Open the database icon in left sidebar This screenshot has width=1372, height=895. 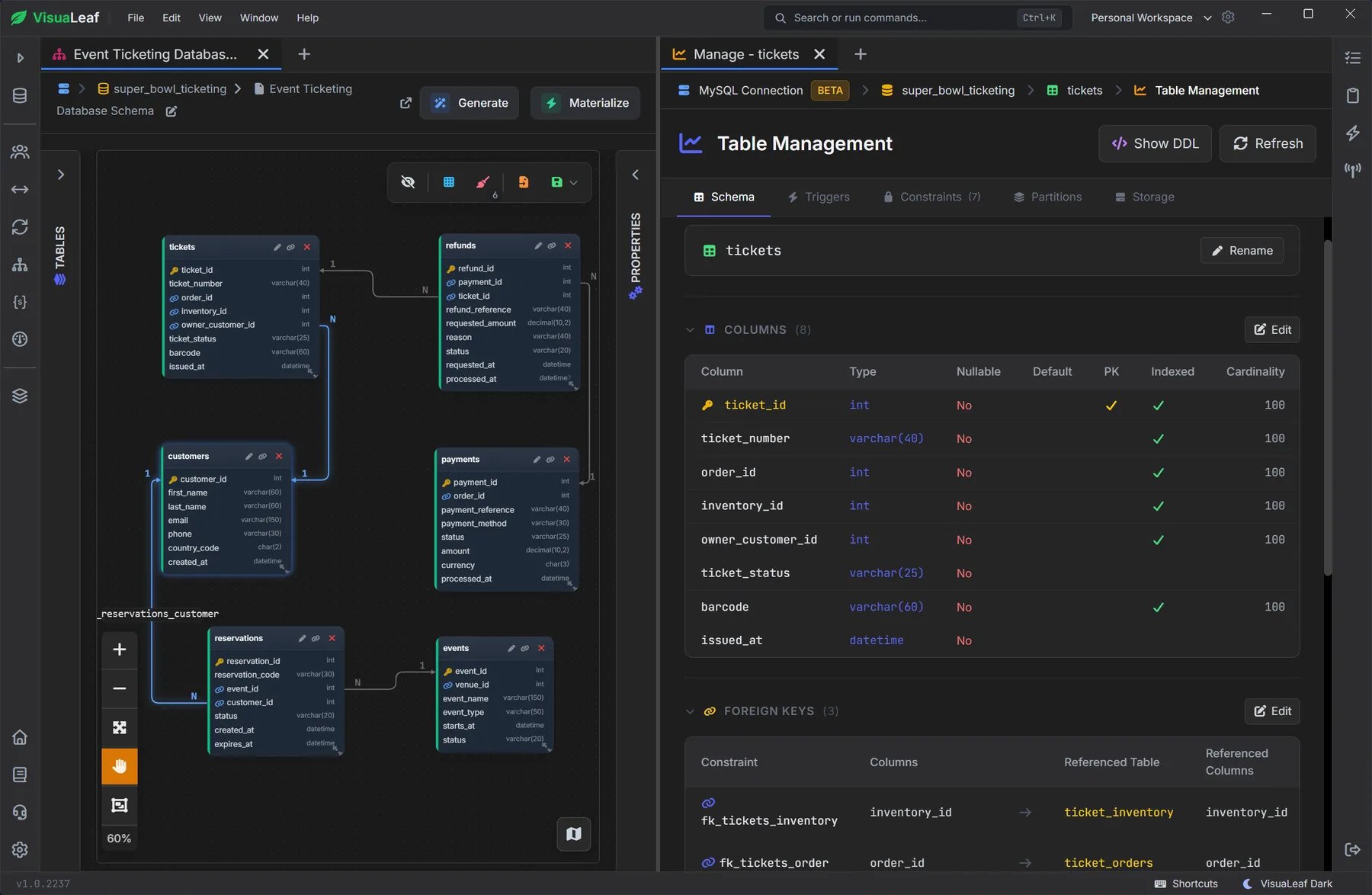(20, 95)
